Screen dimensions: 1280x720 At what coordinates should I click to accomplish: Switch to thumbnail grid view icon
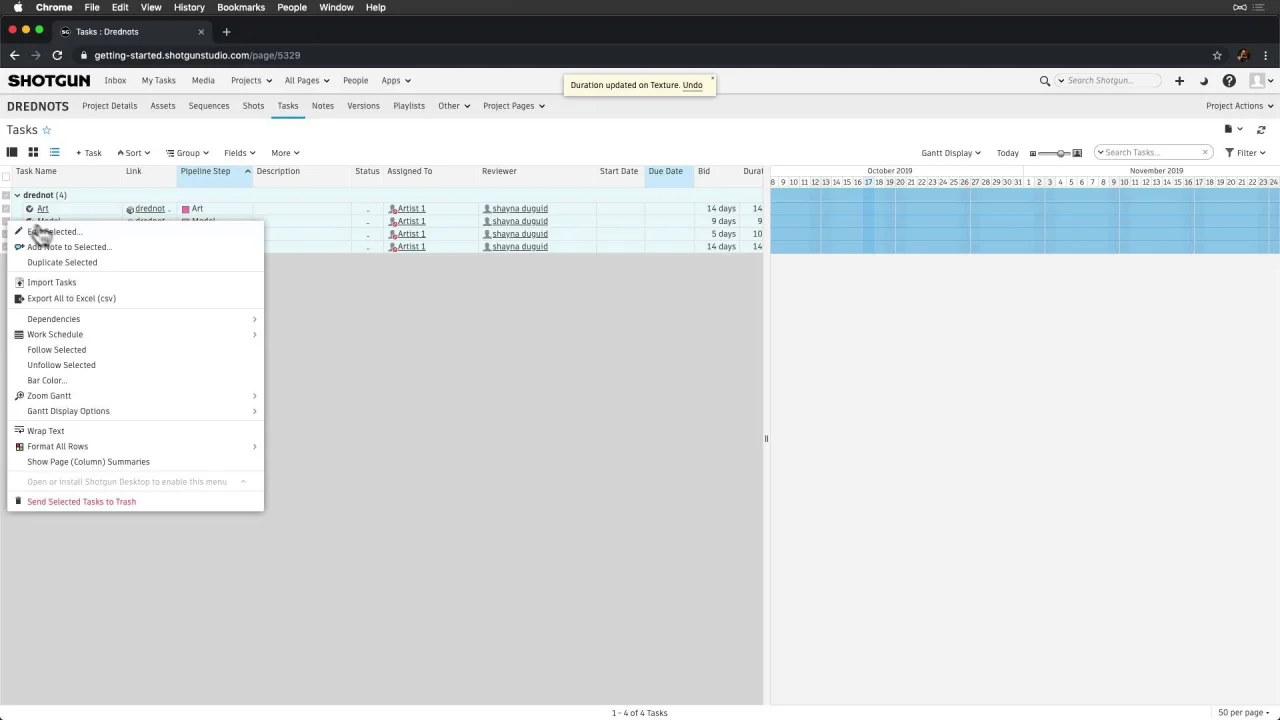[x=33, y=152]
